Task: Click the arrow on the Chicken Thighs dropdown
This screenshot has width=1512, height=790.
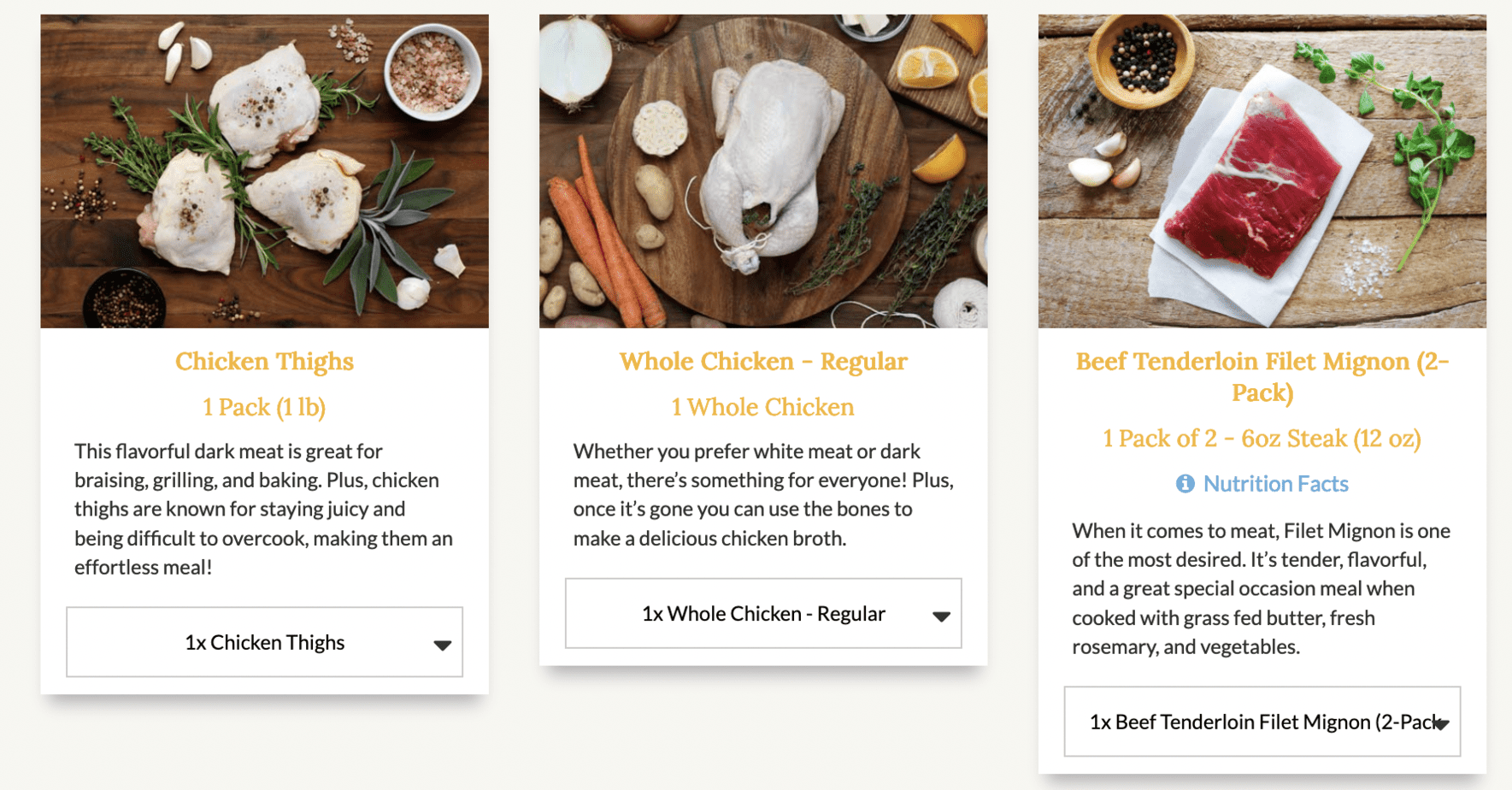Action: click(442, 645)
